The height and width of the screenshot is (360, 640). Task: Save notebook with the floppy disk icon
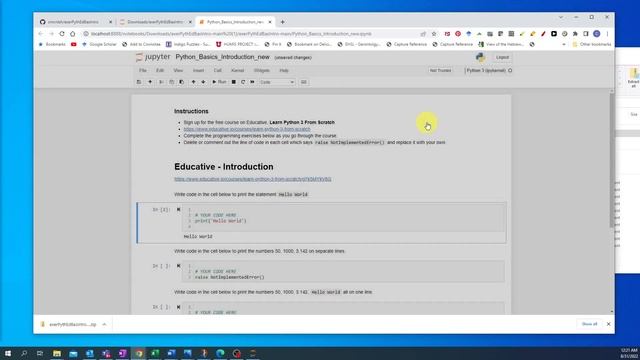click(139, 82)
